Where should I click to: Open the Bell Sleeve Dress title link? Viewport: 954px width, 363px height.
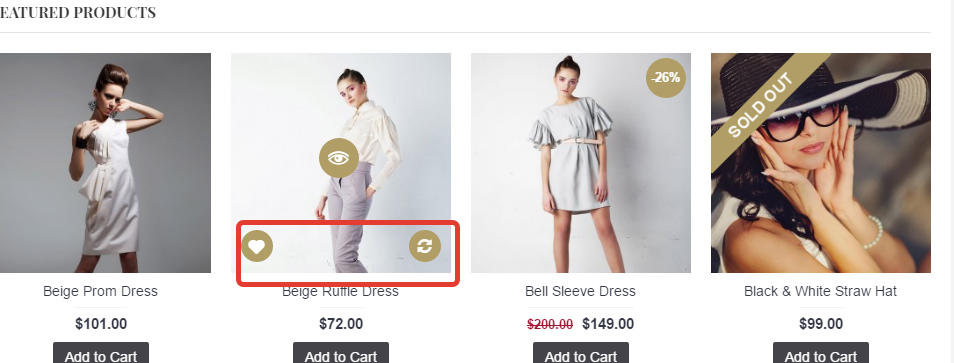580,291
